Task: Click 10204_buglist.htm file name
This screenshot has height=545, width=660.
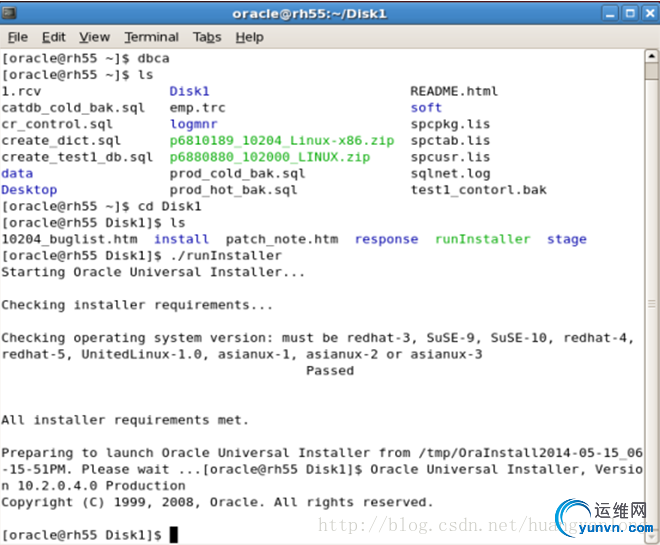Action: (69, 239)
